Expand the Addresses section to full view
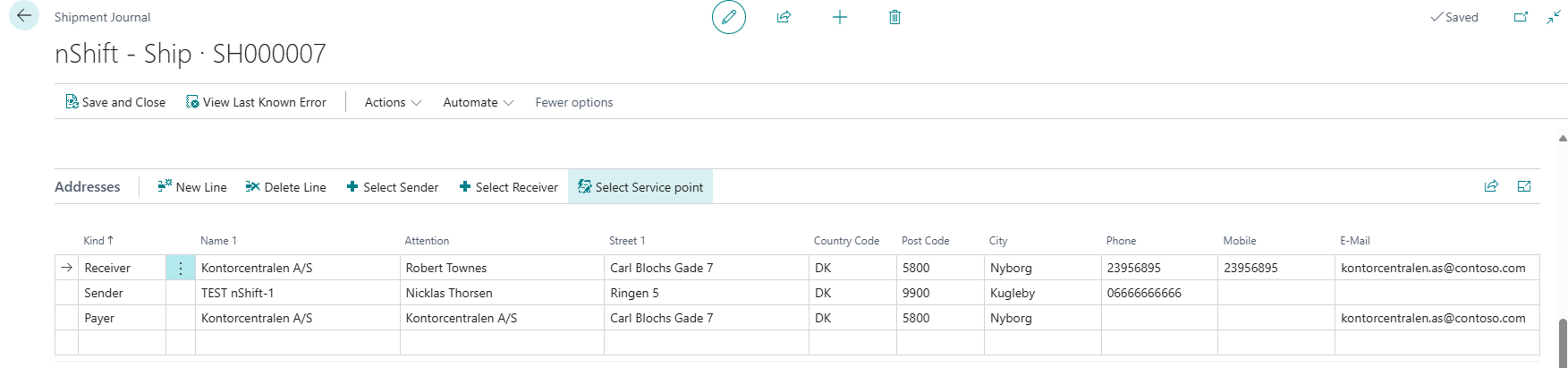The image size is (1568, 368). [x=1524, y=186]
